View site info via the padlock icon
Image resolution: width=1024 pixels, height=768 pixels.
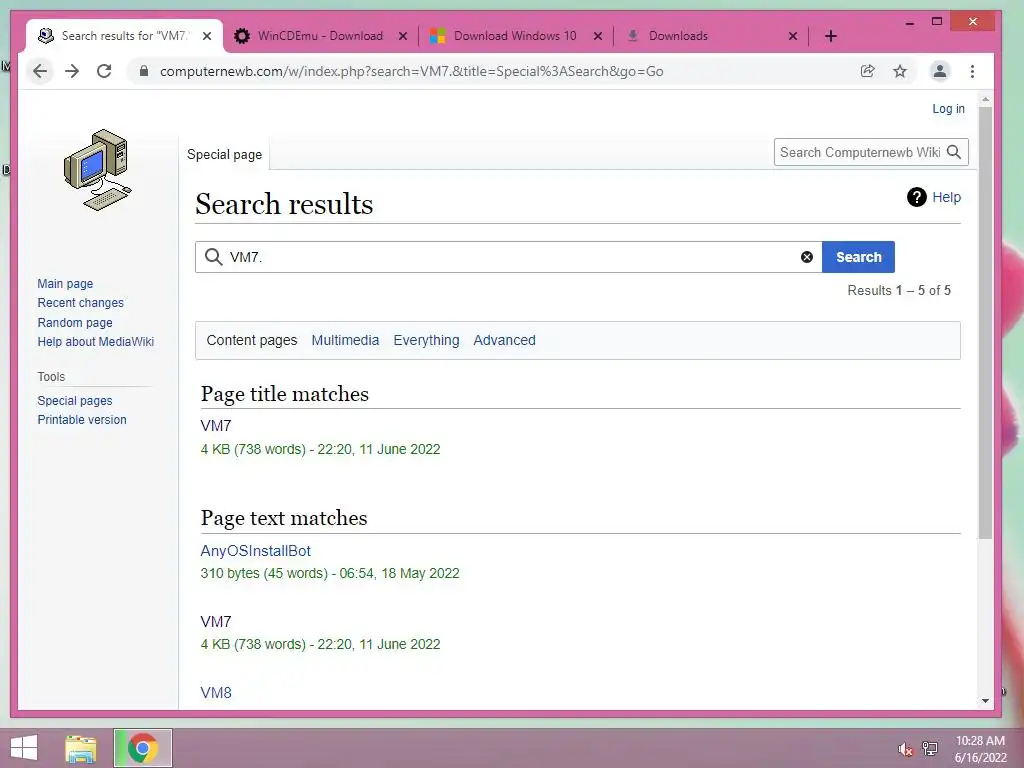pyautogui.click(x=144, y=71)
